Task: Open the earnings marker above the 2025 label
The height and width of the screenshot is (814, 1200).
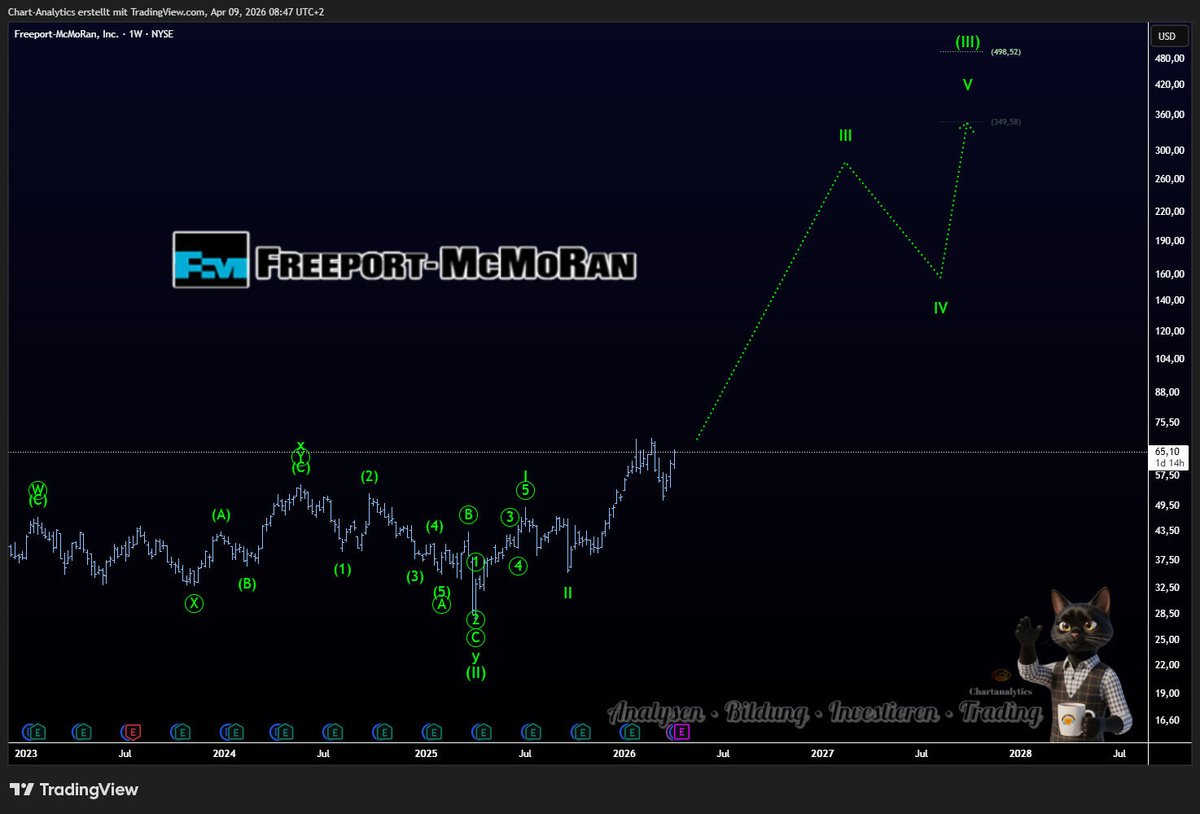Action: coord(433,732)
